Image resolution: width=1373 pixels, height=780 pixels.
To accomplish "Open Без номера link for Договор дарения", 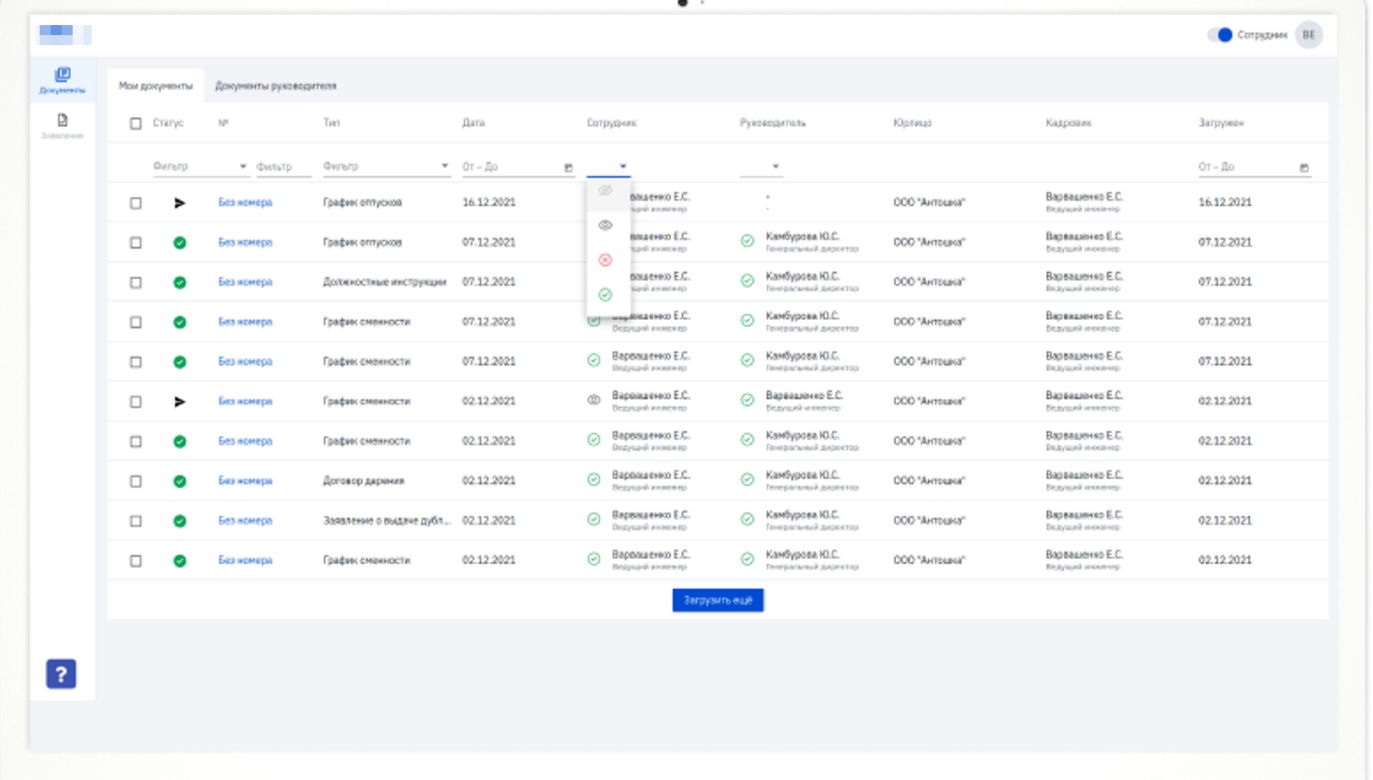I will [245, 481].
